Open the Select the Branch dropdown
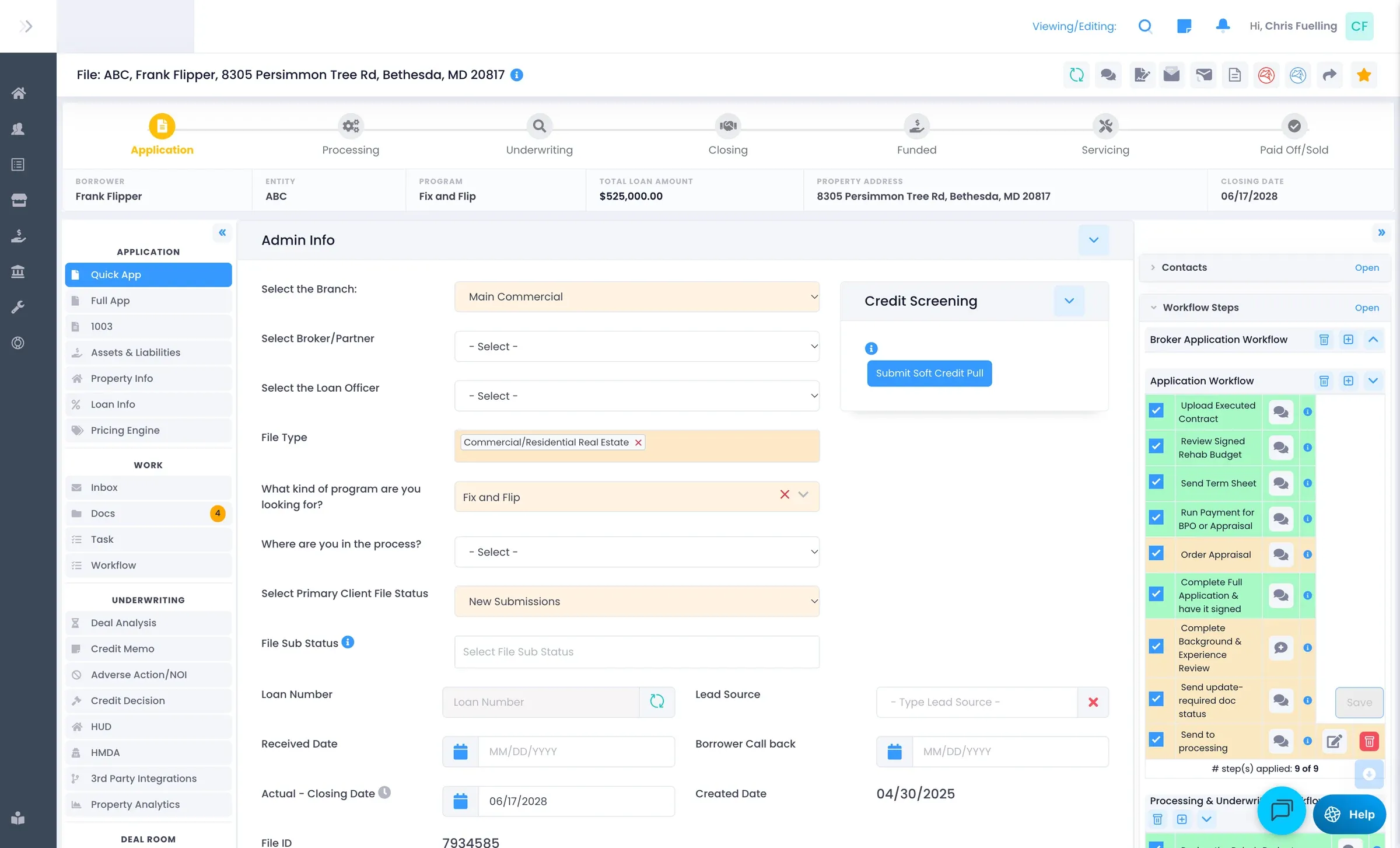 click(x=636, y=296)
